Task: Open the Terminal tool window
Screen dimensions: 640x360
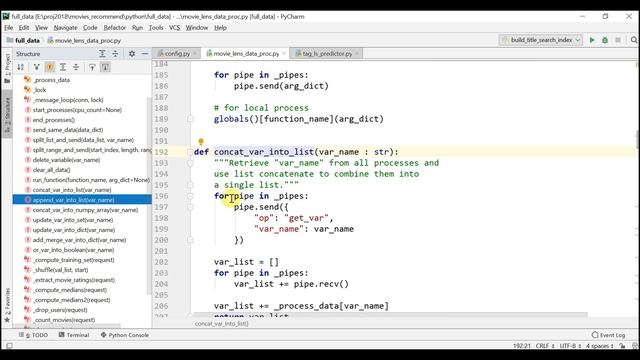Action: [x=74, y=335]
